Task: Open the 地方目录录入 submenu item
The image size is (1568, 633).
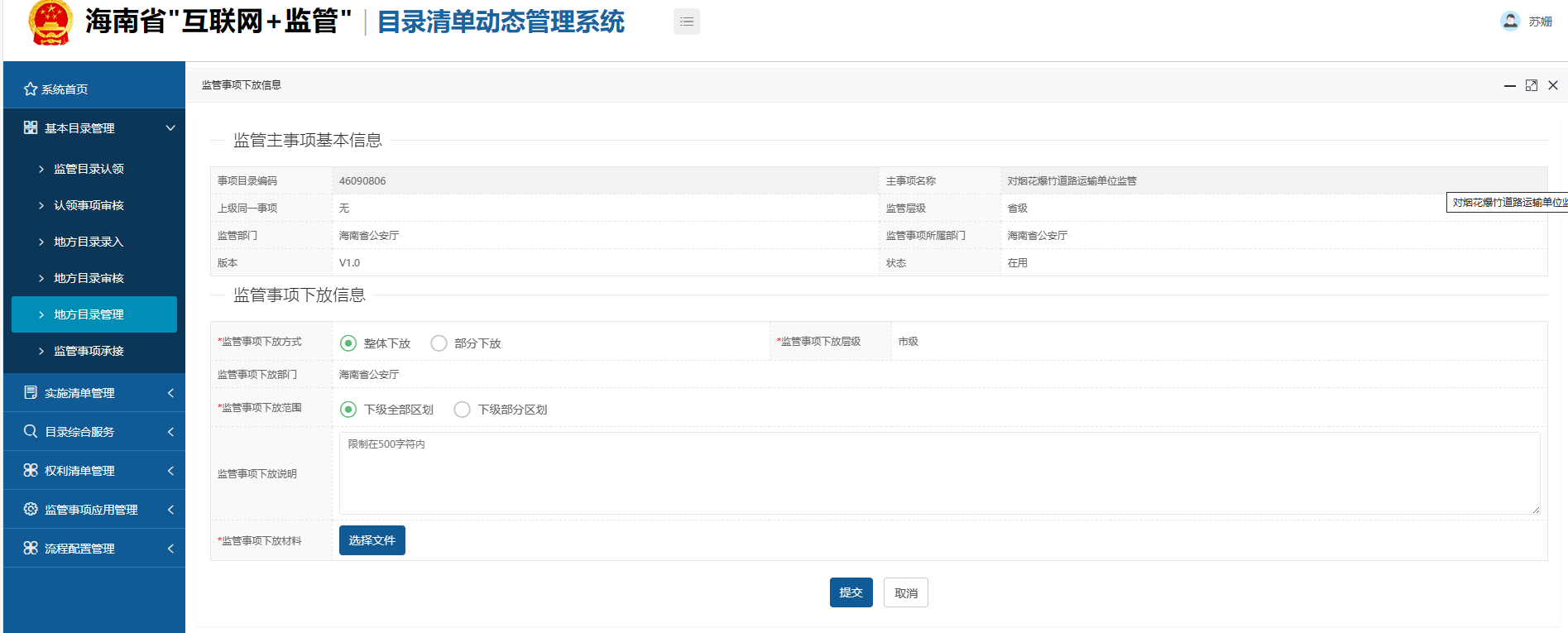Action: click(x=94, y=242)
